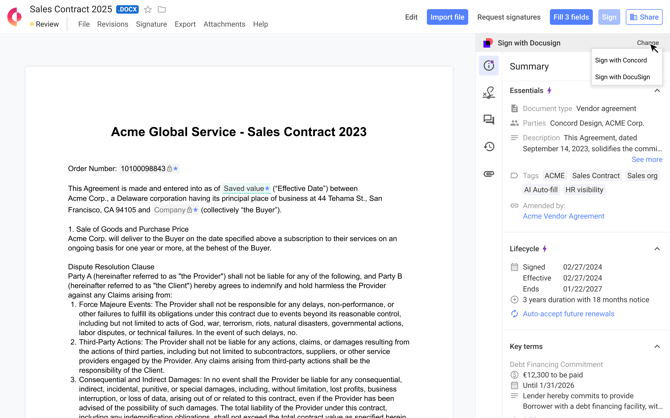Click the auto-renewal refresh icon
This screenshot has height=418, width=670.
click(x=514, y=314)
